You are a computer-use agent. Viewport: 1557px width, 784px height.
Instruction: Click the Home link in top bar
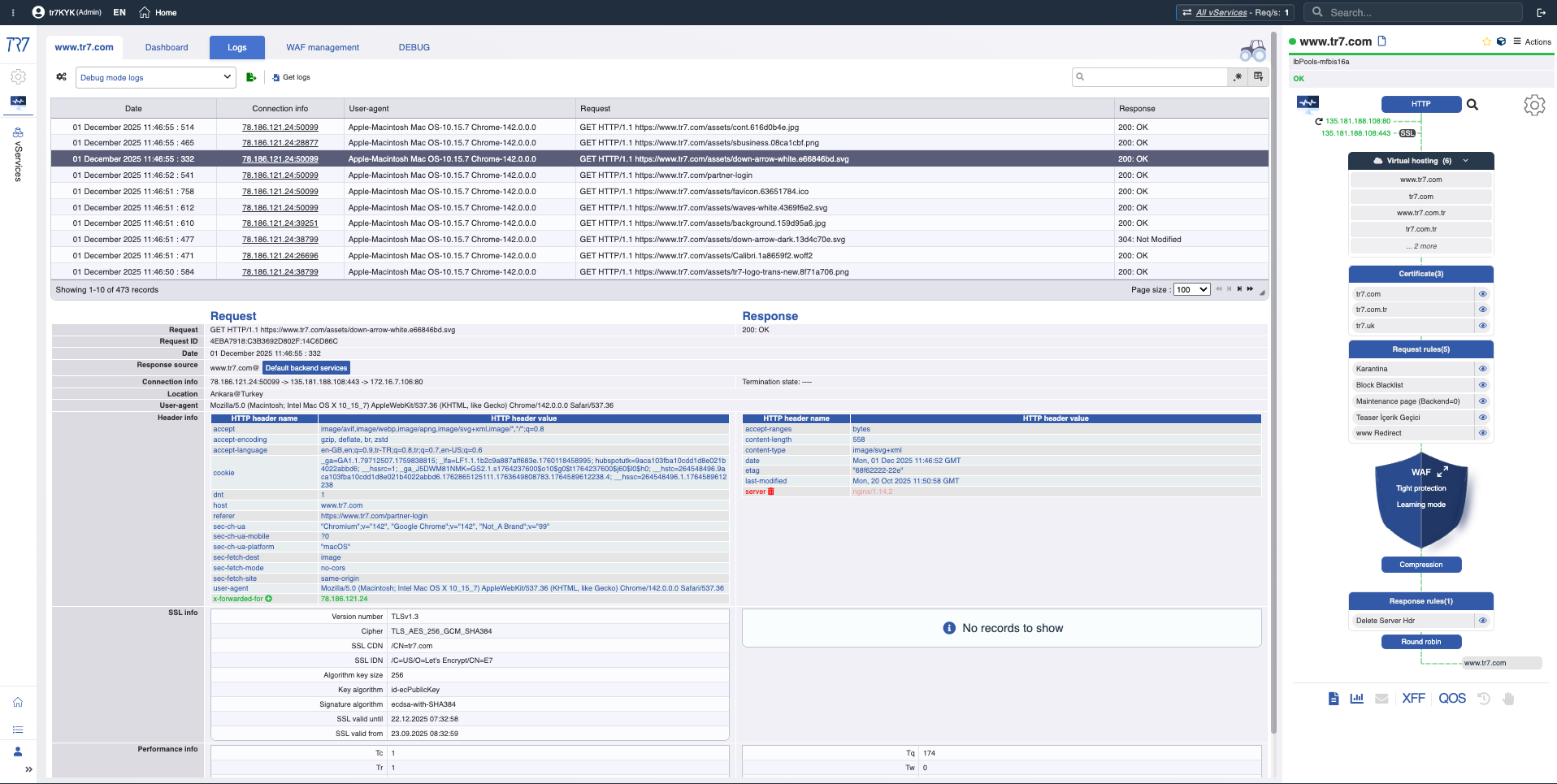158,12
